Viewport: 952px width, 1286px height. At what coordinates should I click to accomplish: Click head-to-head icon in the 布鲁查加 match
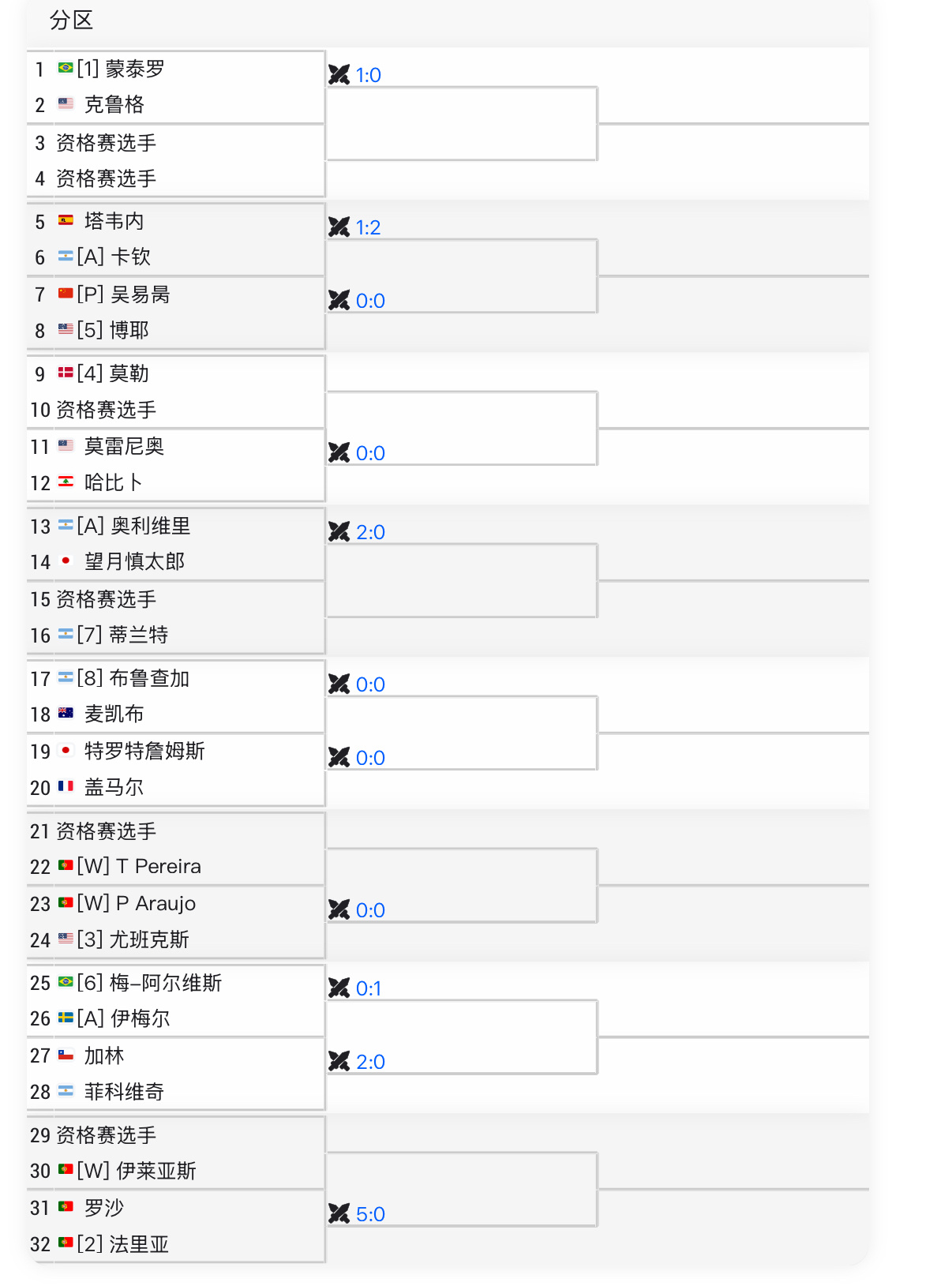tap(339, 684)
